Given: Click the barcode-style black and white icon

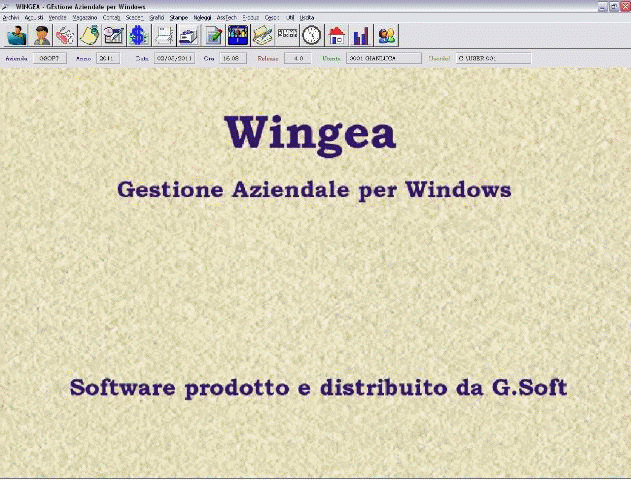Looking at the screenshot, I should 287,35.
